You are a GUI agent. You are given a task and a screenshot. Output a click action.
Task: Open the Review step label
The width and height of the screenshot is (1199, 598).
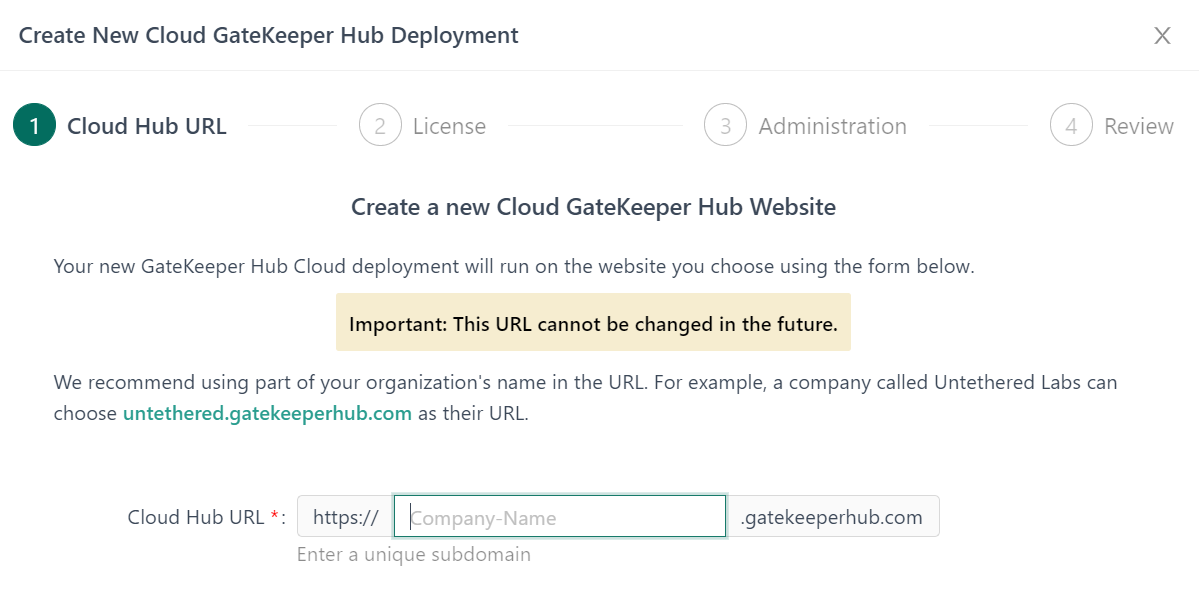(1138, 127)
